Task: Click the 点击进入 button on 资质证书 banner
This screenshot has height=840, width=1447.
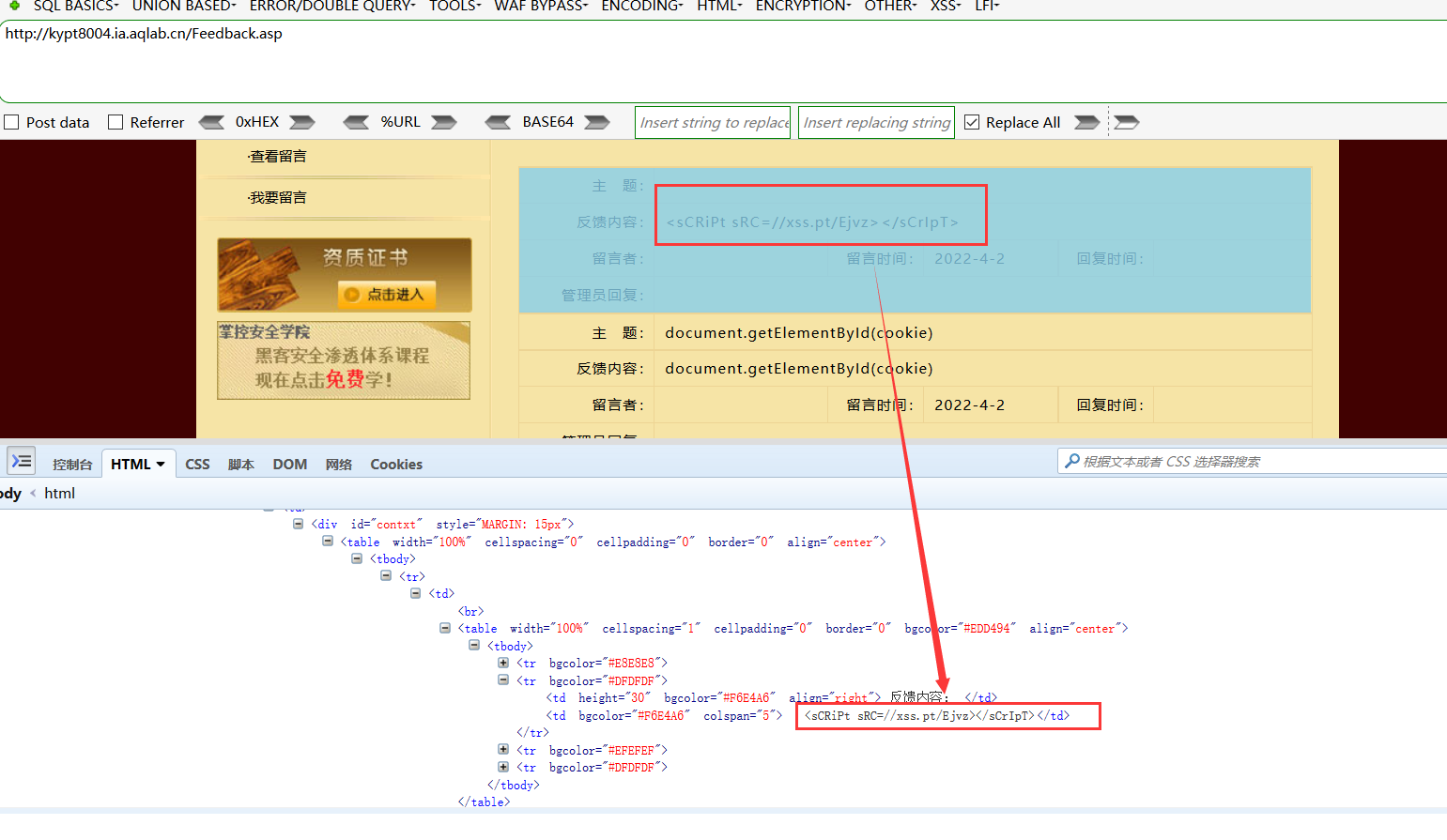Action: (x=385, y=295)
